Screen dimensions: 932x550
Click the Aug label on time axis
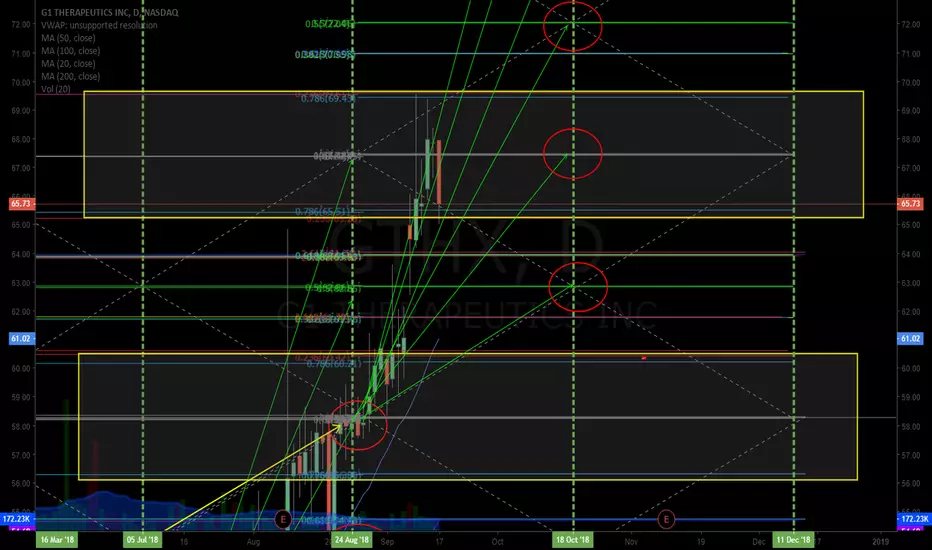[x=253, y=542]
